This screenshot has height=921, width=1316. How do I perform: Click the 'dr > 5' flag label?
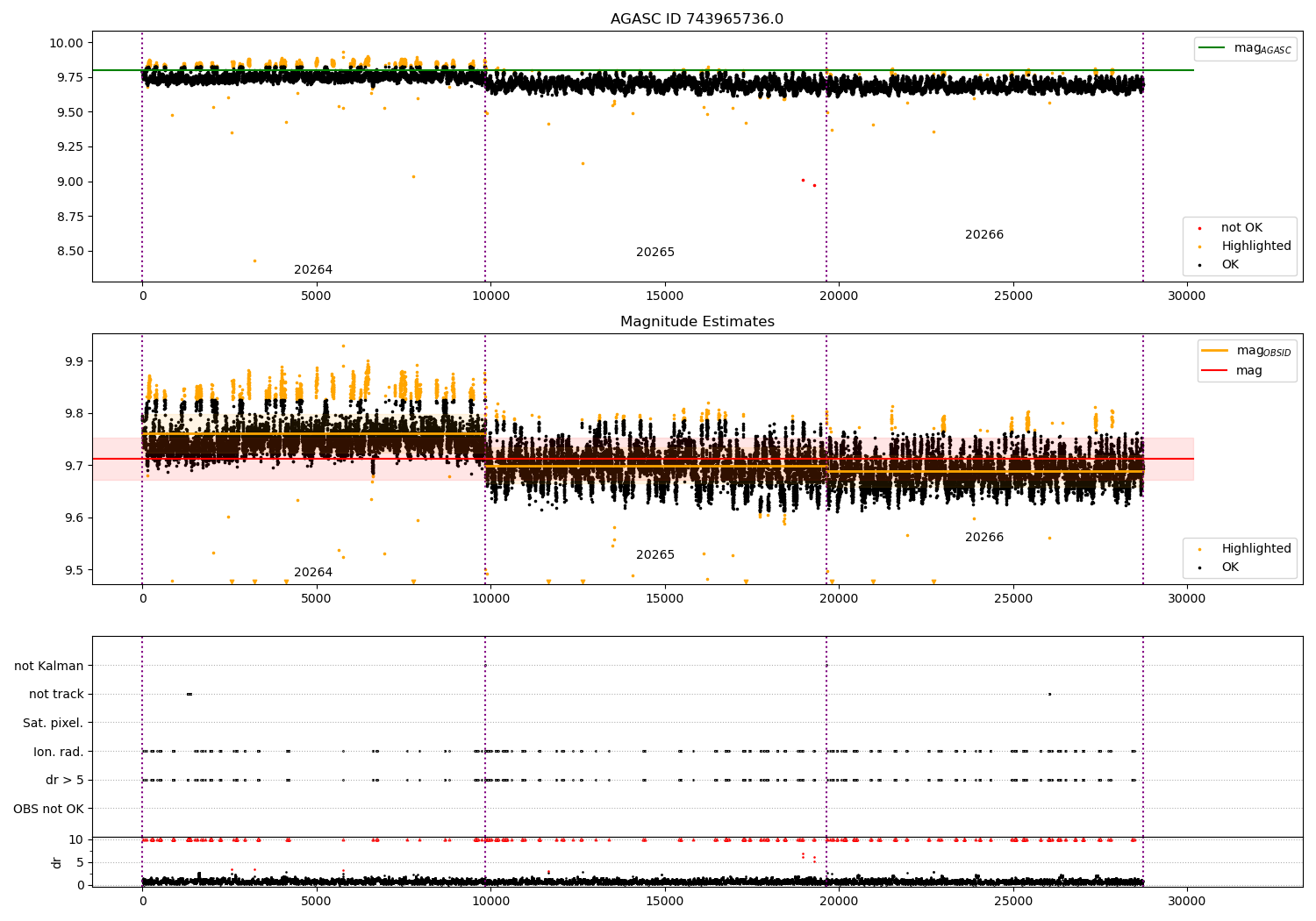[65, 781]
